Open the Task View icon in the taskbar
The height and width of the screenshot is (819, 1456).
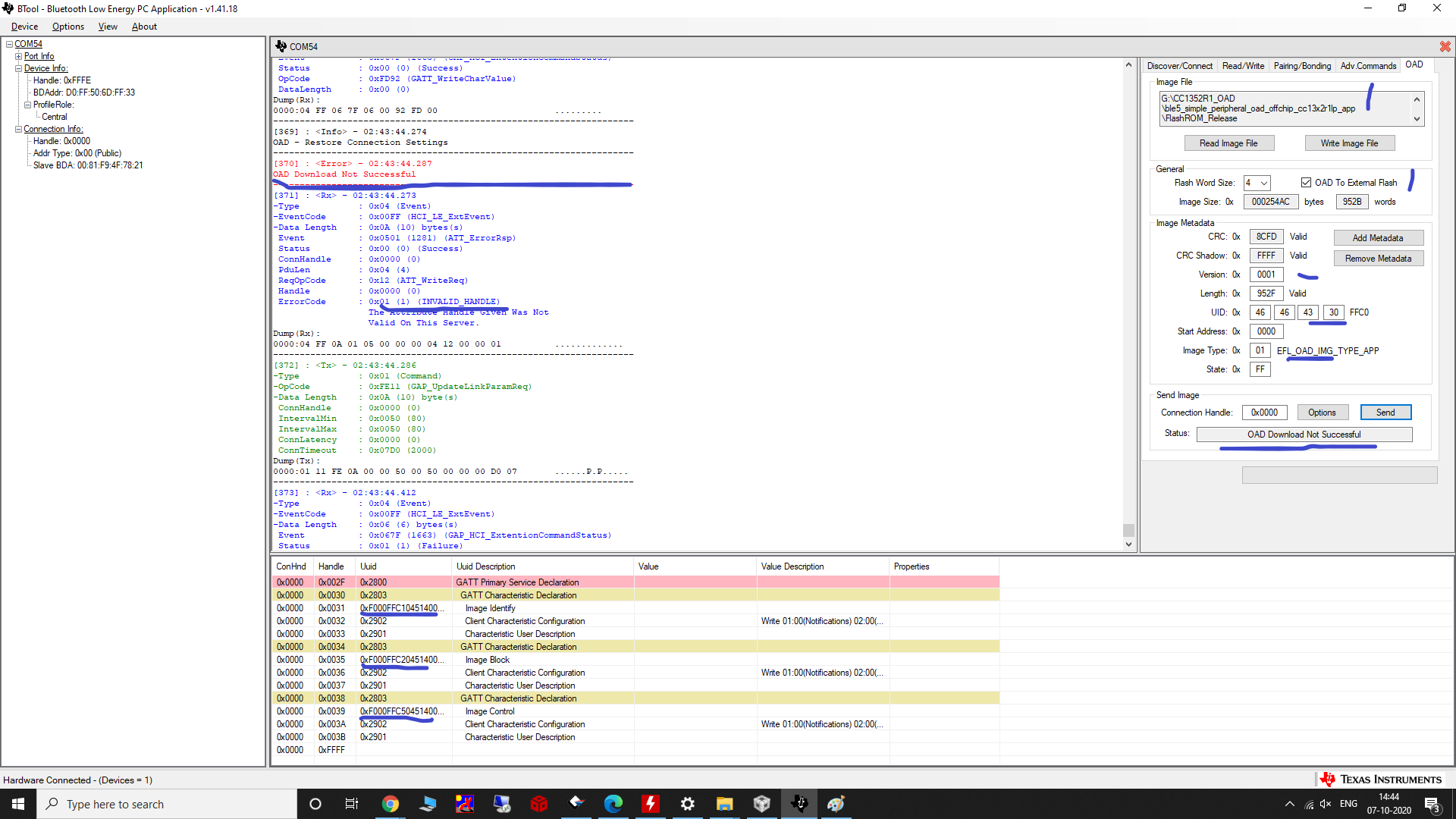(351, 804)
